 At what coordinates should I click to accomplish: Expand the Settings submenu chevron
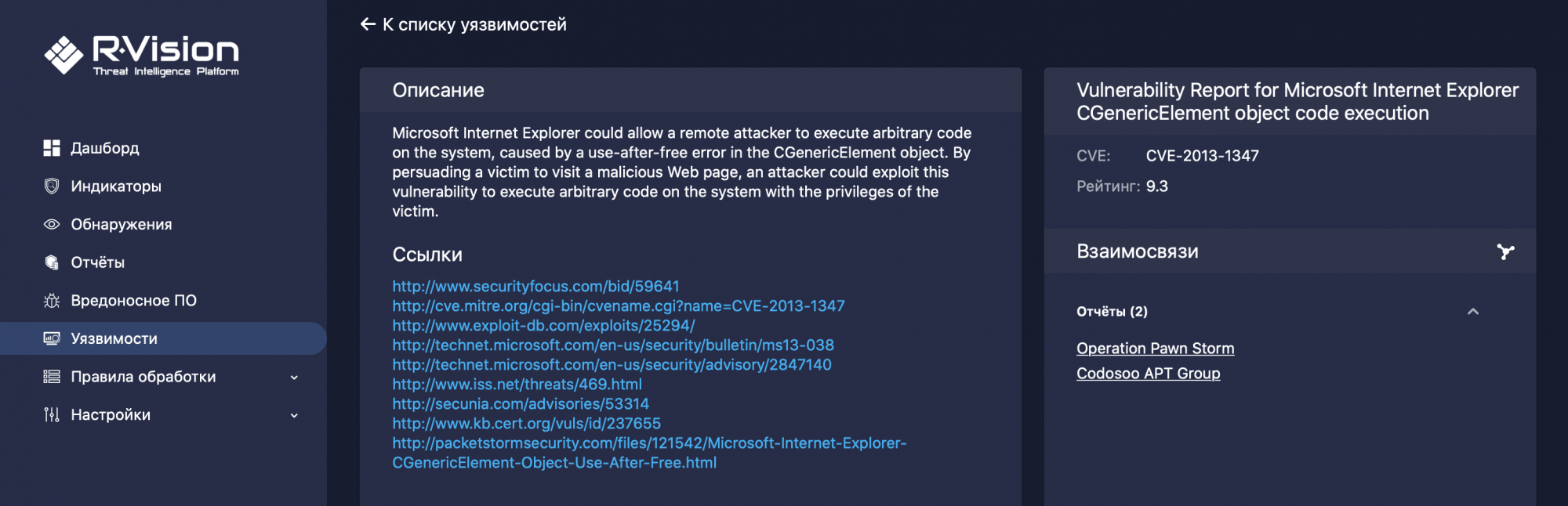pos(294,416)
